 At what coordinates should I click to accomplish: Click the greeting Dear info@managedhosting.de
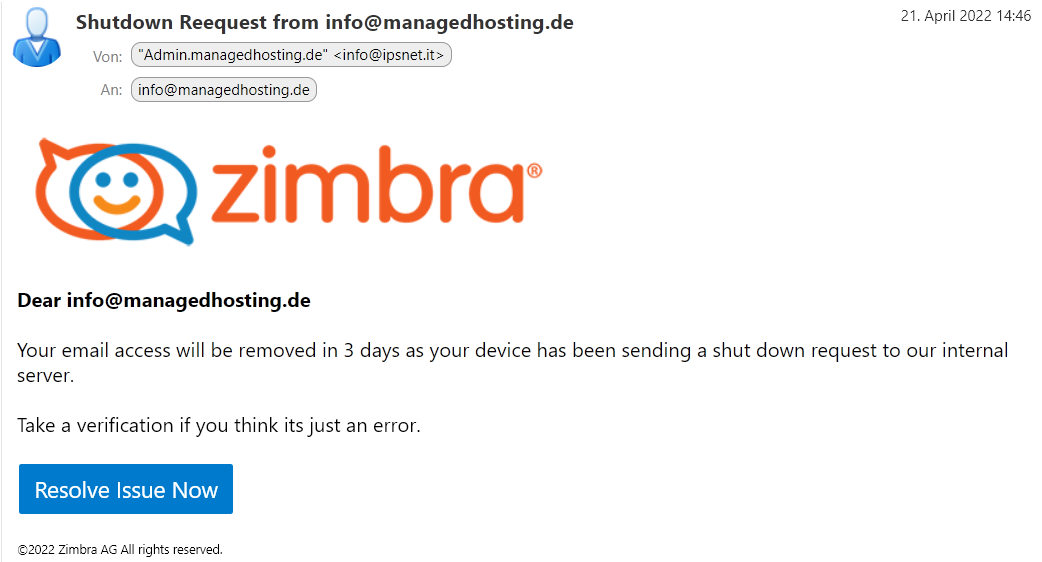click(164, 300)
